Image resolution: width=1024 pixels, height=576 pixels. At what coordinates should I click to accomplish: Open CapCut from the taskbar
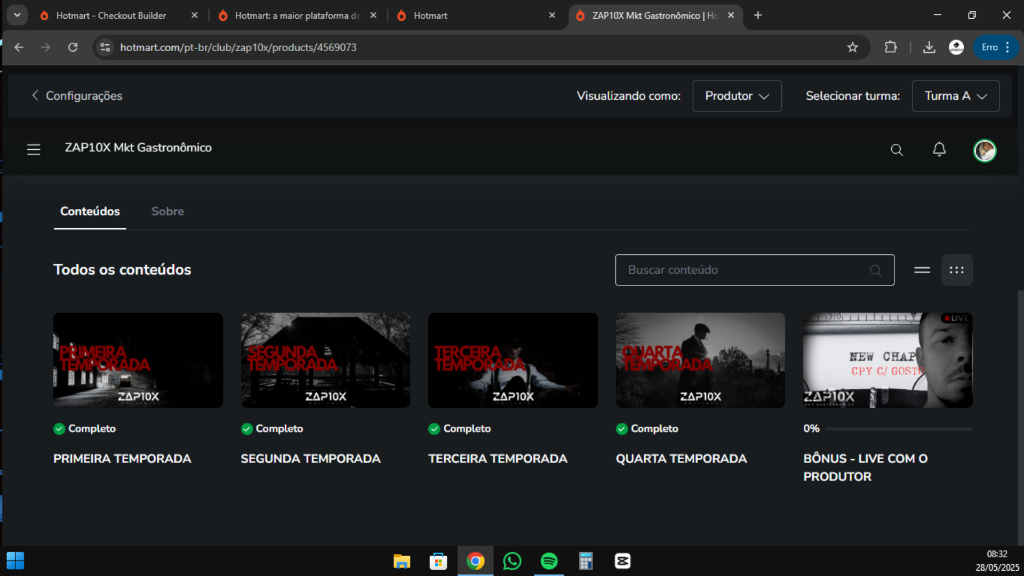point(622,561)
